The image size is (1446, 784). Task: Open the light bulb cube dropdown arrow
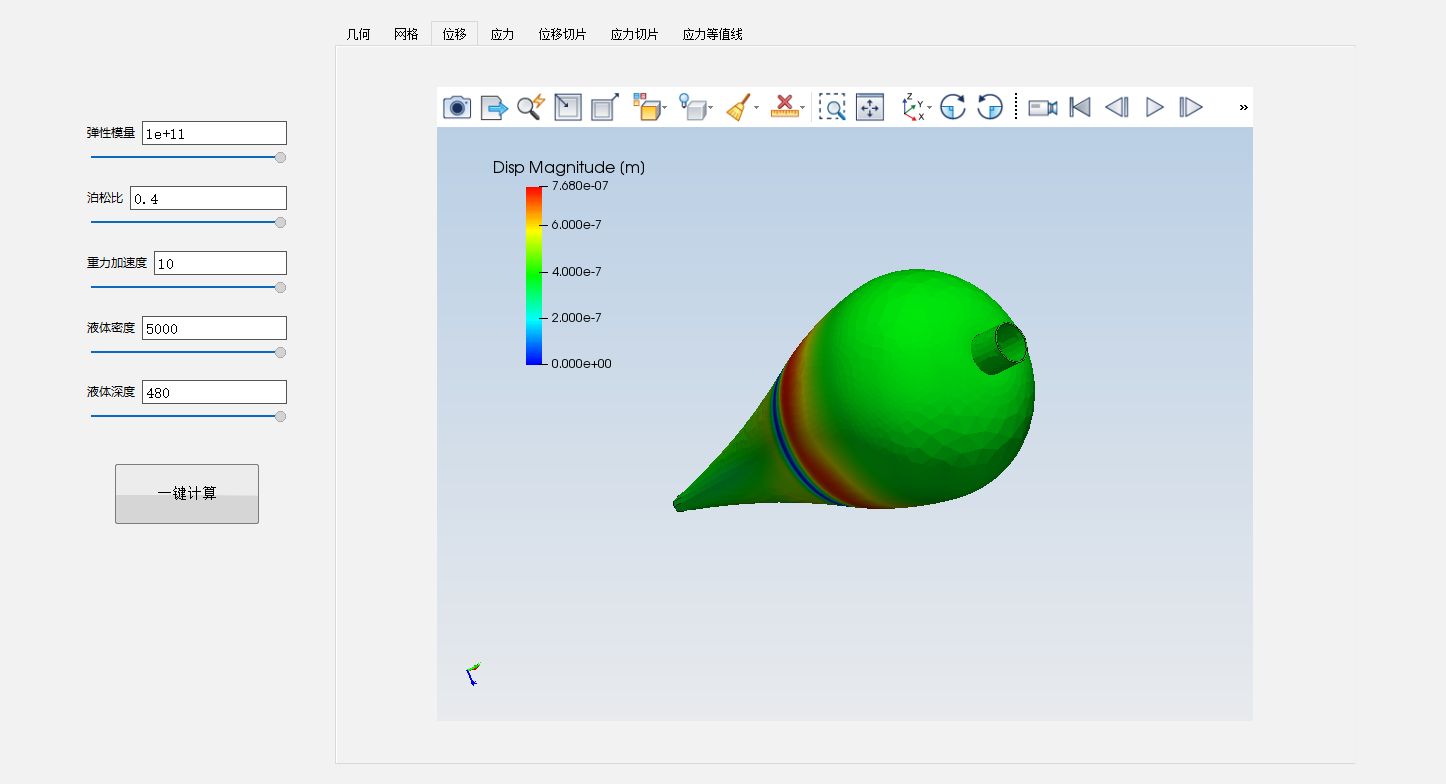pyautogui.click(x=711, y=108)
